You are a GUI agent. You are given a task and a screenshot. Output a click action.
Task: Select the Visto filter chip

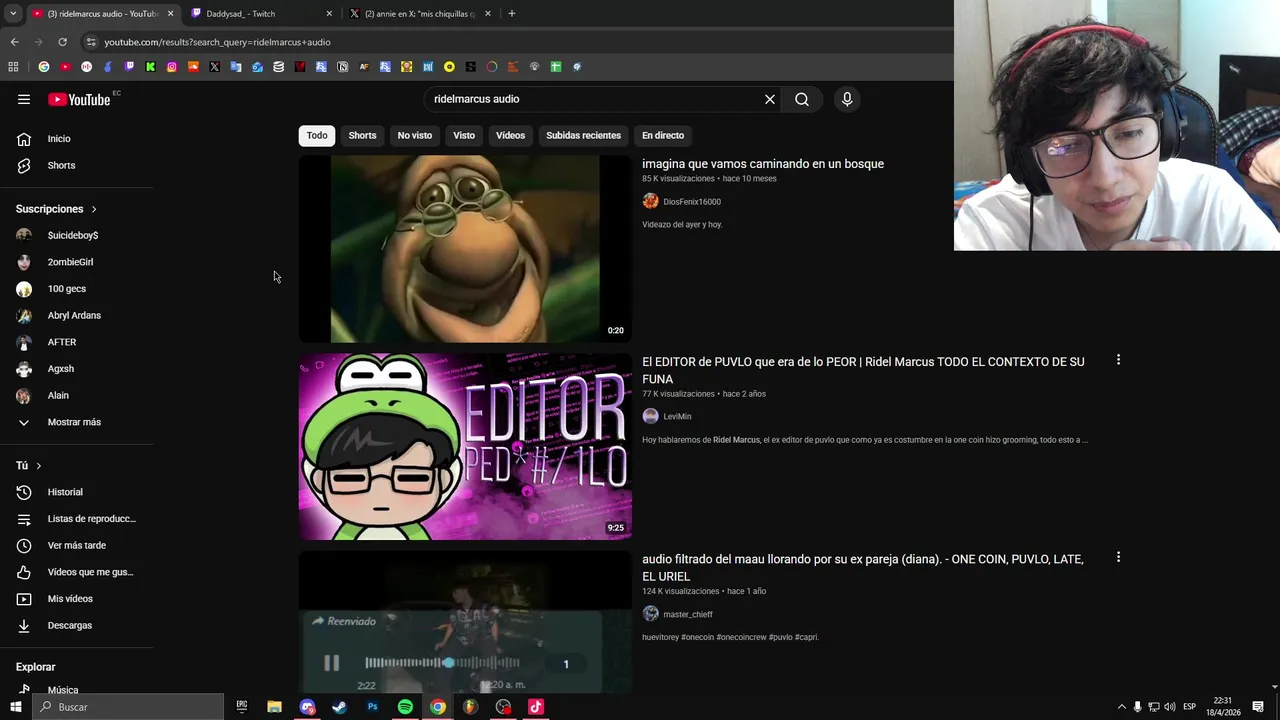point(464,135)
